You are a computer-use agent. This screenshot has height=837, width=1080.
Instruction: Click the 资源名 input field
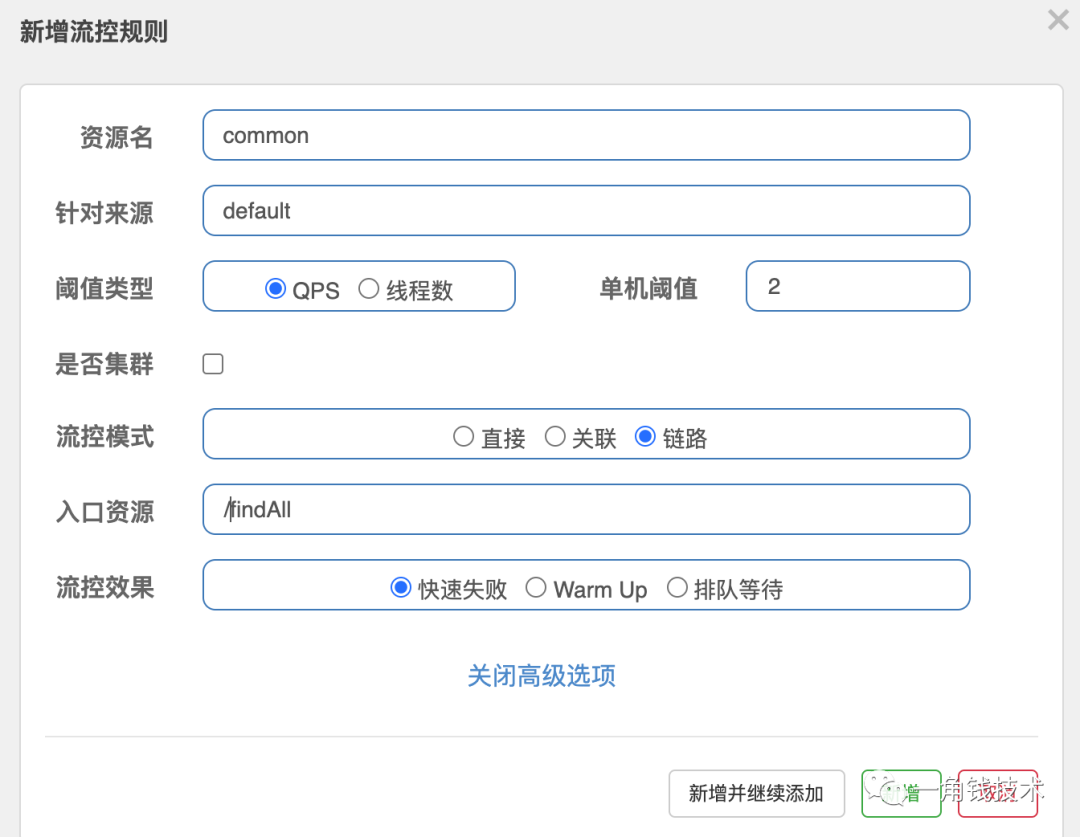point(586,135)
